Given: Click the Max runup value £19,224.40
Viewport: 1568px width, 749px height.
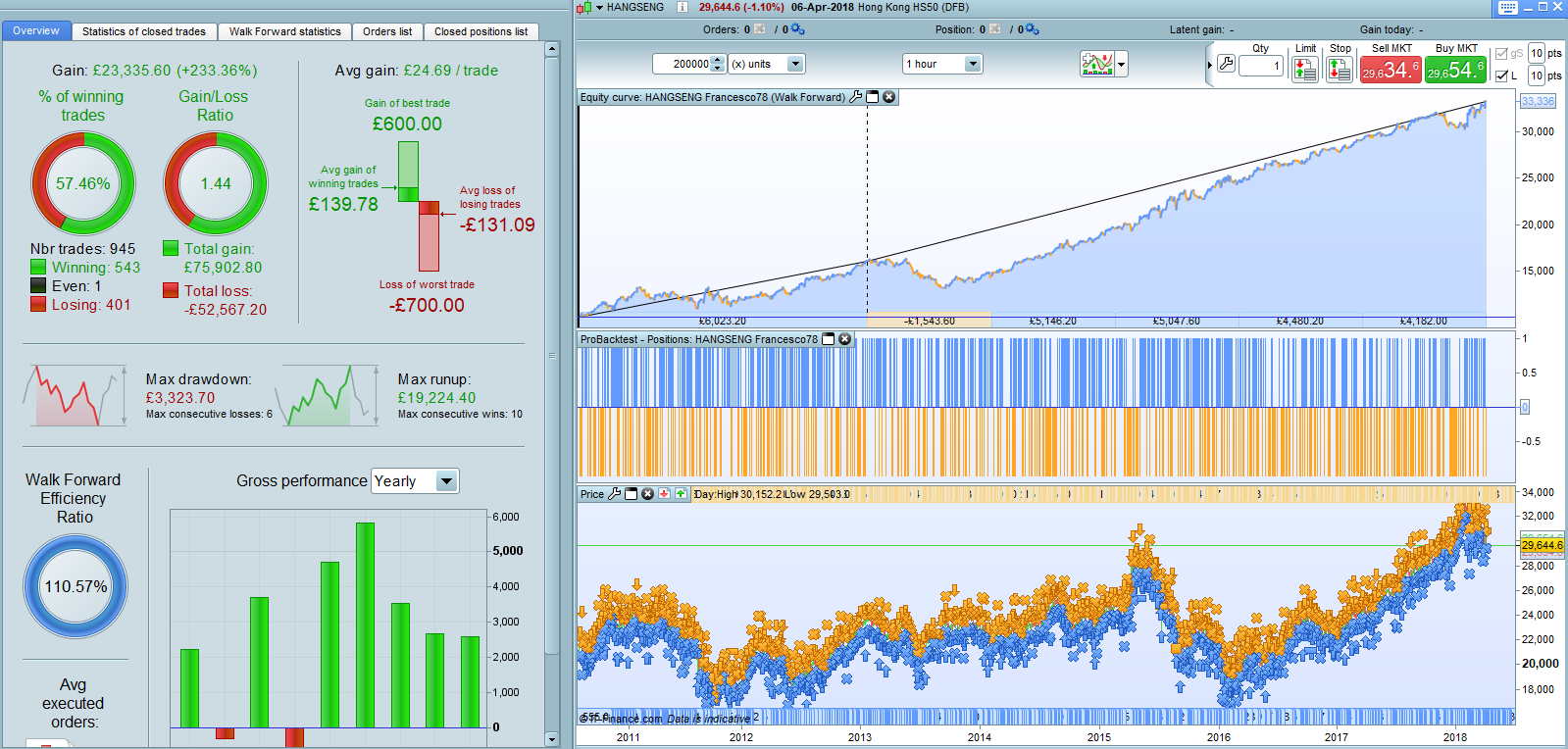Looking at the screenshot, I should coord(436,398).
